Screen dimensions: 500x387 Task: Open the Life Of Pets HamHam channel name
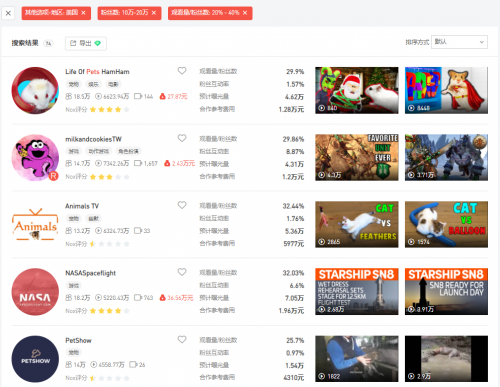pos(97,72)
